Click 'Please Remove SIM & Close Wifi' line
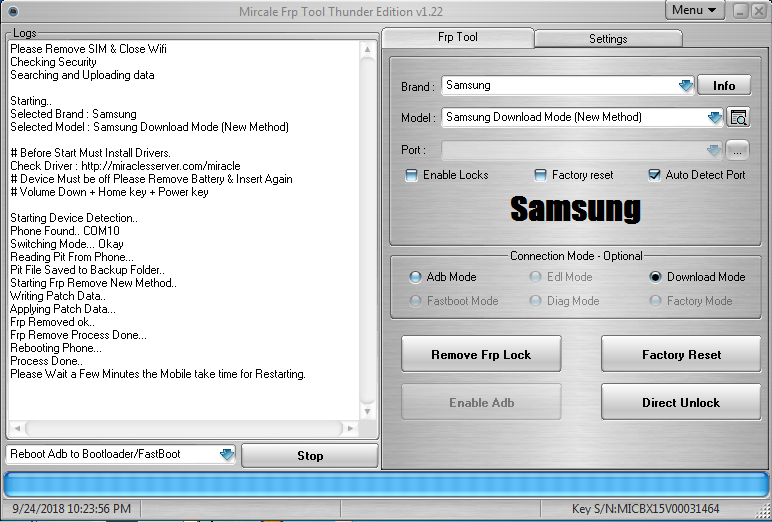The image size is (772, 522). click(88, 49)
